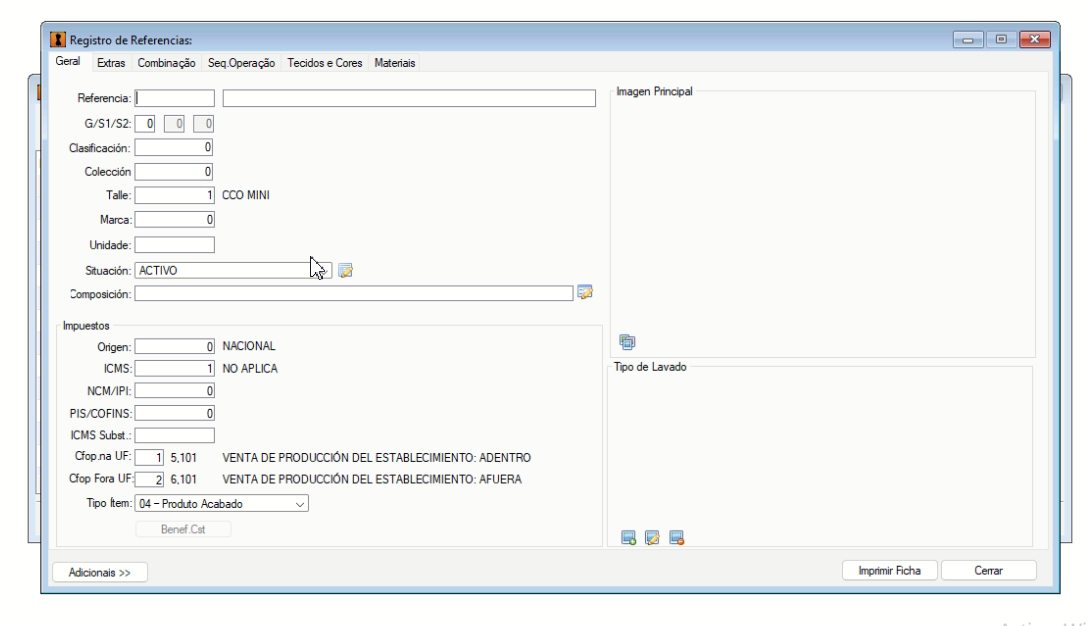This screenshot has width=1088, height=626.
Task: Open the Imagen Principal image gallery icon
Action: pyautogui.click(x=627, y=341)
